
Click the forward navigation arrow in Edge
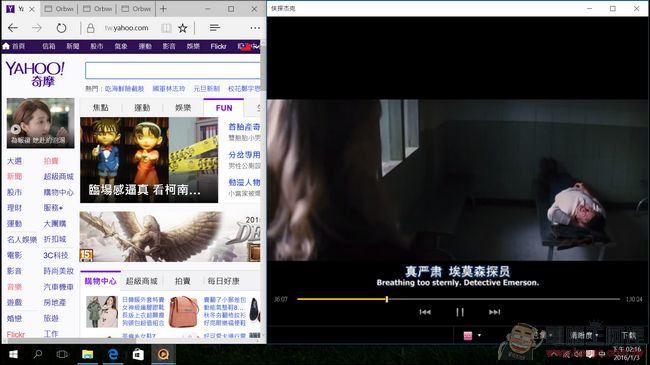(x=37, y=28)
